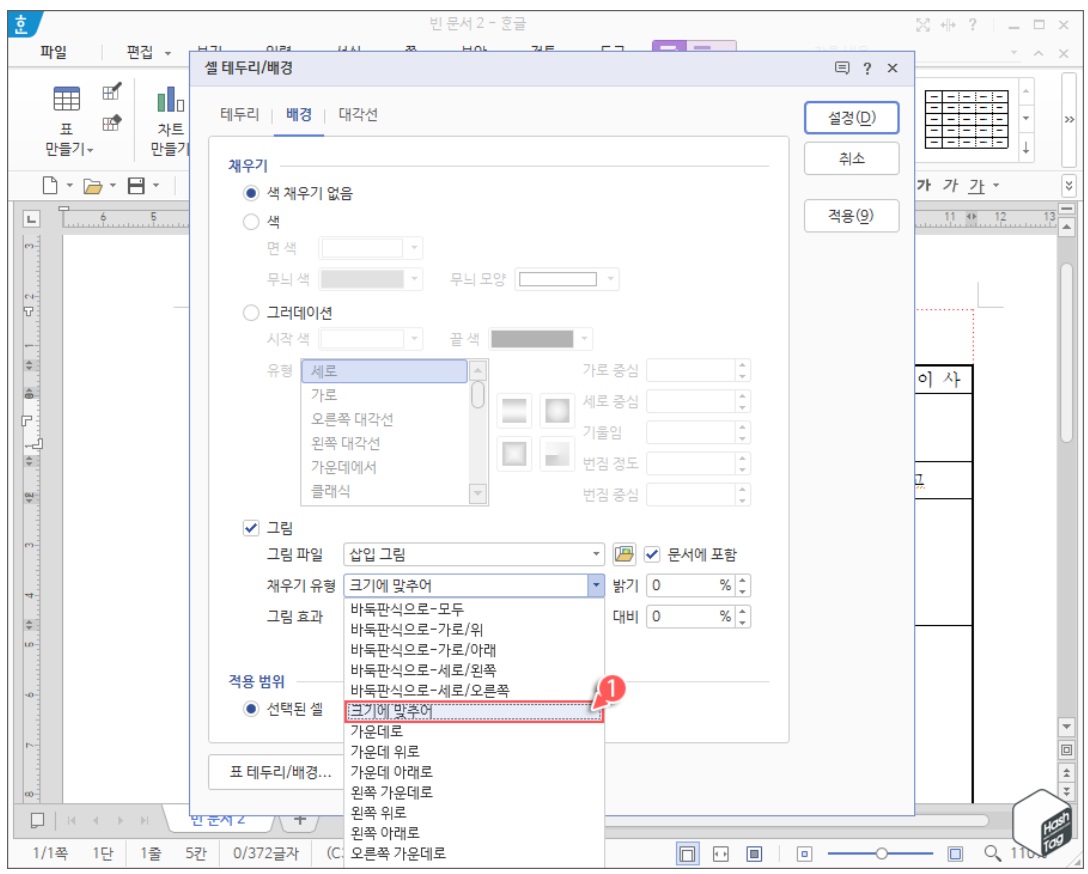
Task: Click the fit width icon in status bar
Action: click(721, 853)
